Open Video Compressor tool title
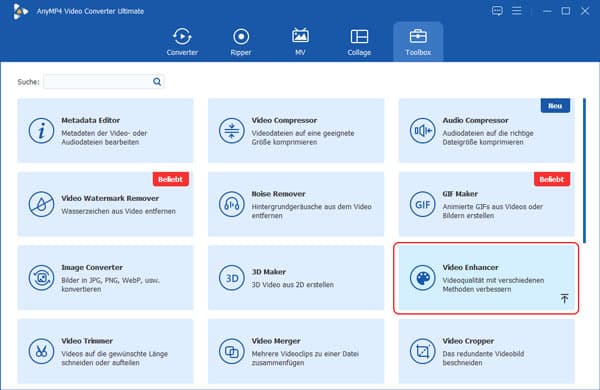The image size is (600, 390). [x=284, y=120]
